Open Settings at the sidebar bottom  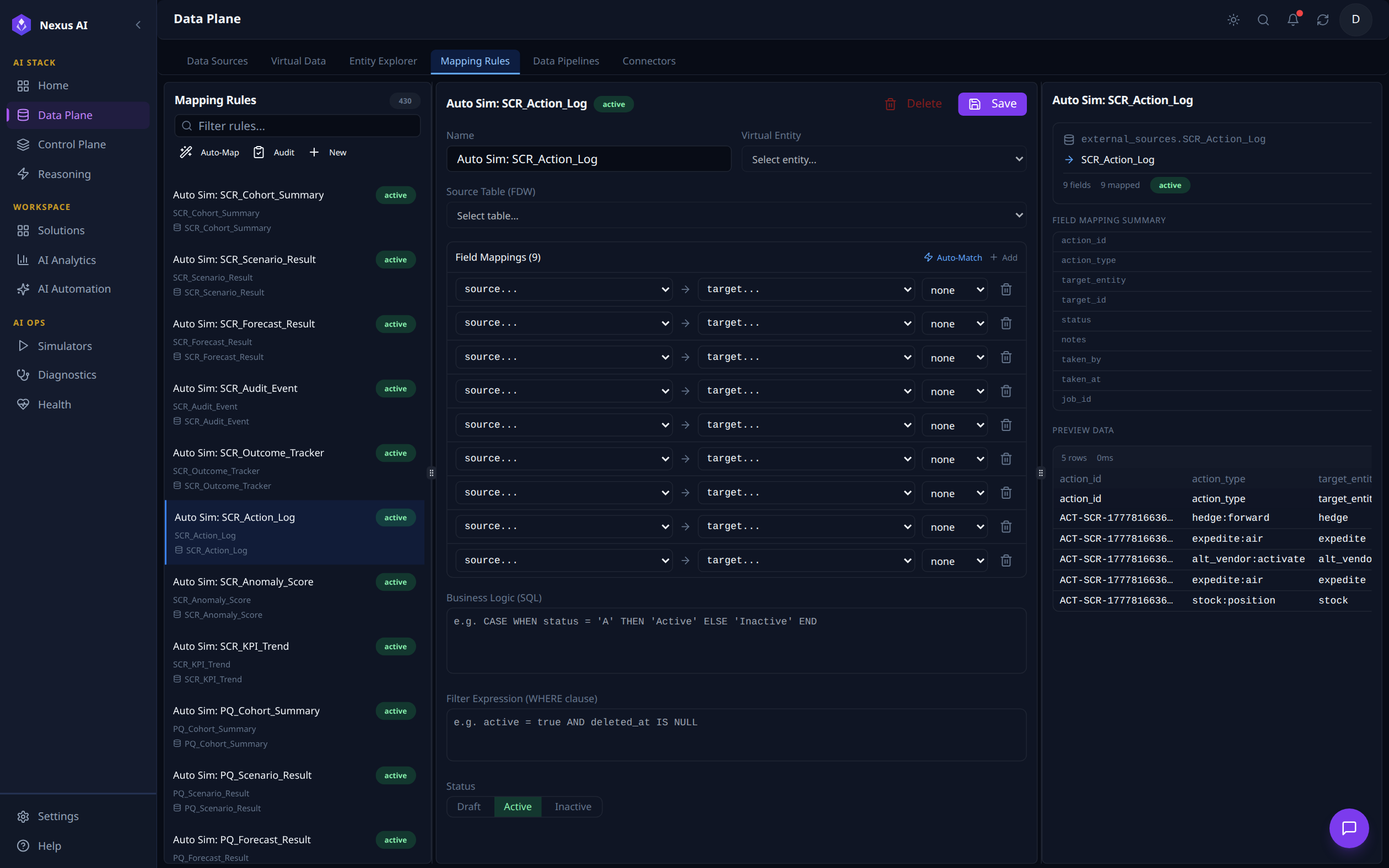(x=78, y=816)
